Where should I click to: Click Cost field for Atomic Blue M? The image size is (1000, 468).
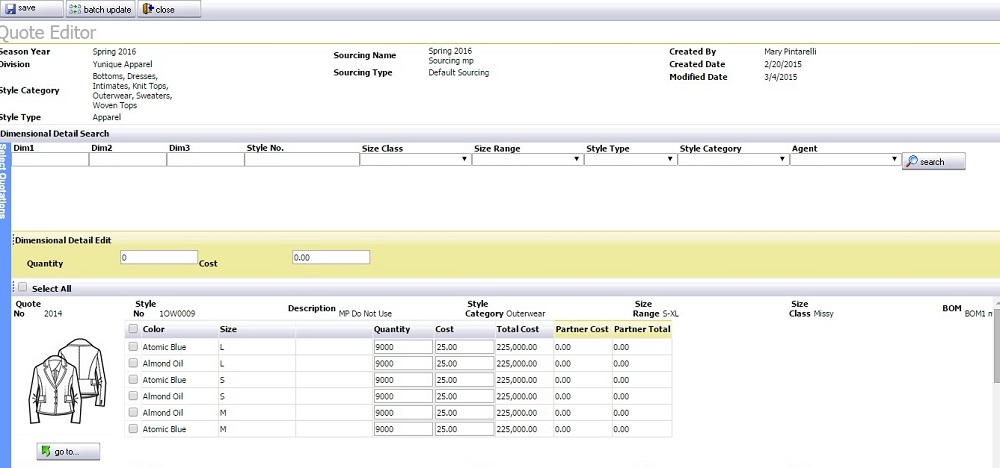464,430
